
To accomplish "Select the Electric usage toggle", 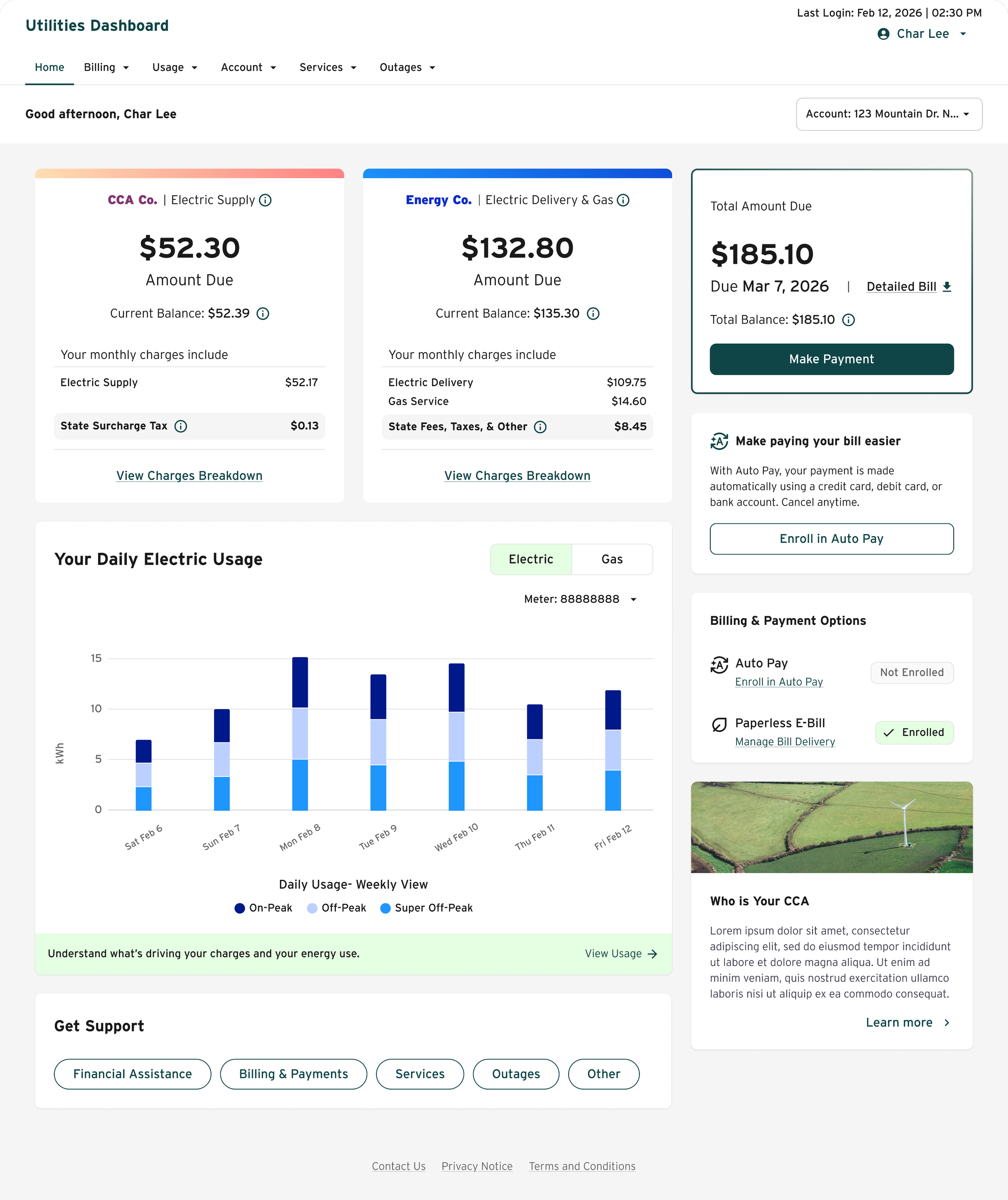I will [x=531, y=559].
